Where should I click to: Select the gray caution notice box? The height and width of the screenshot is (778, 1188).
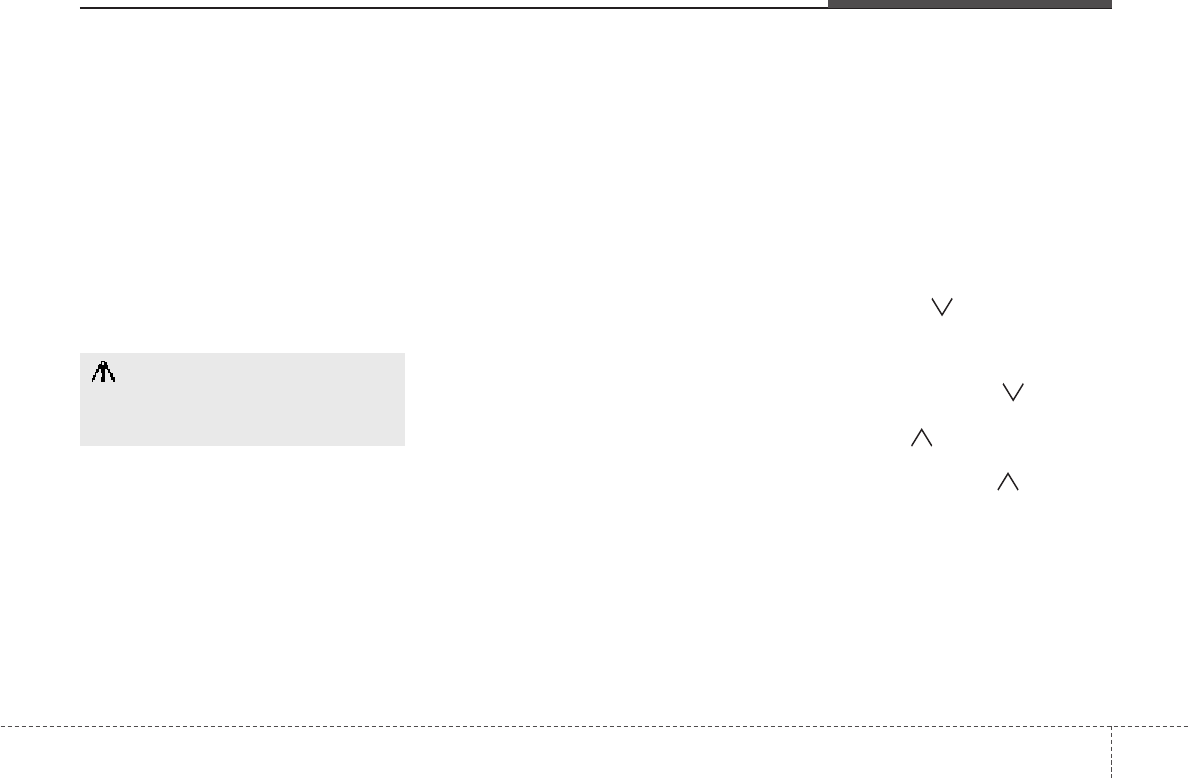[242, 399]
